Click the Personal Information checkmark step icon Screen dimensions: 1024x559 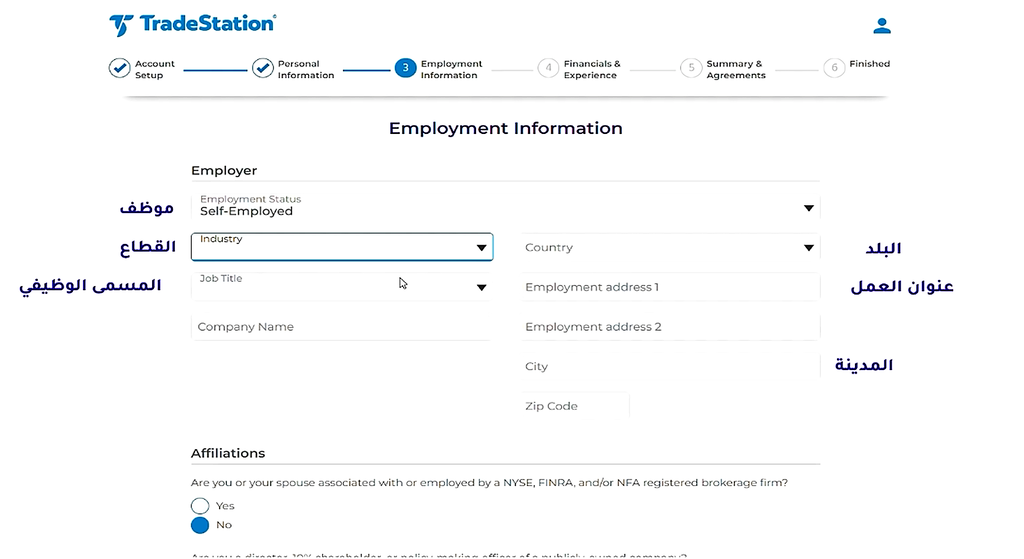(263, 68)
